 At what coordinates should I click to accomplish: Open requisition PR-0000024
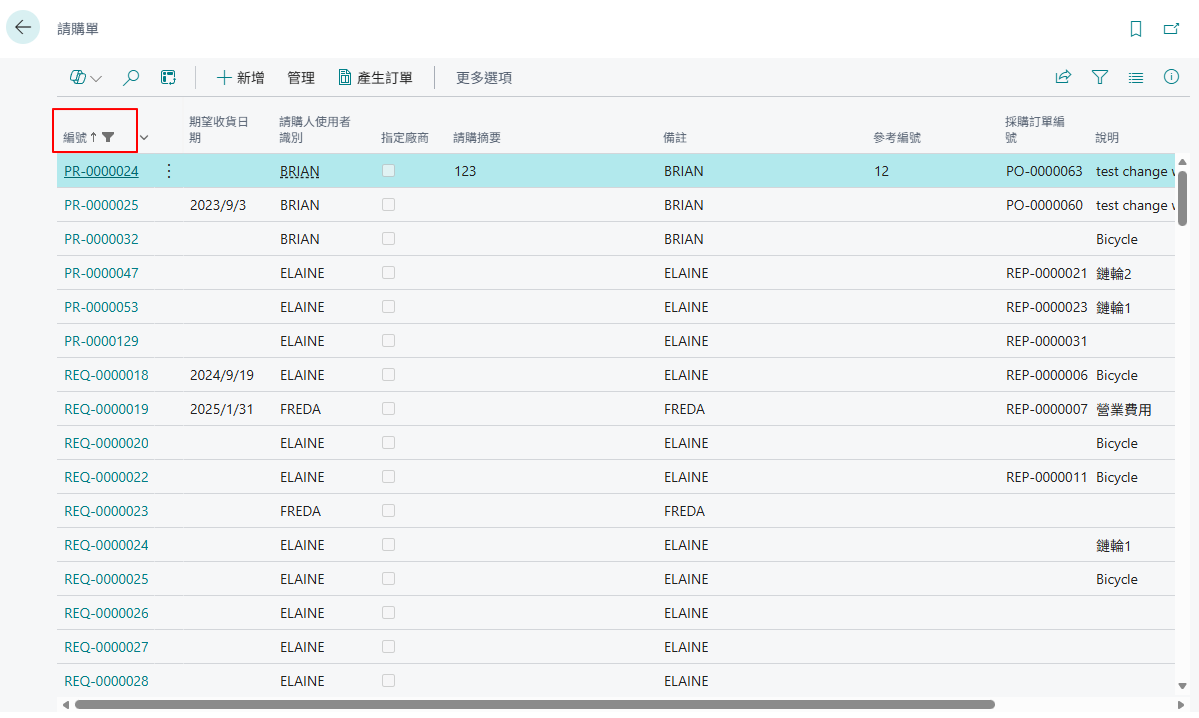coord(101,171)
